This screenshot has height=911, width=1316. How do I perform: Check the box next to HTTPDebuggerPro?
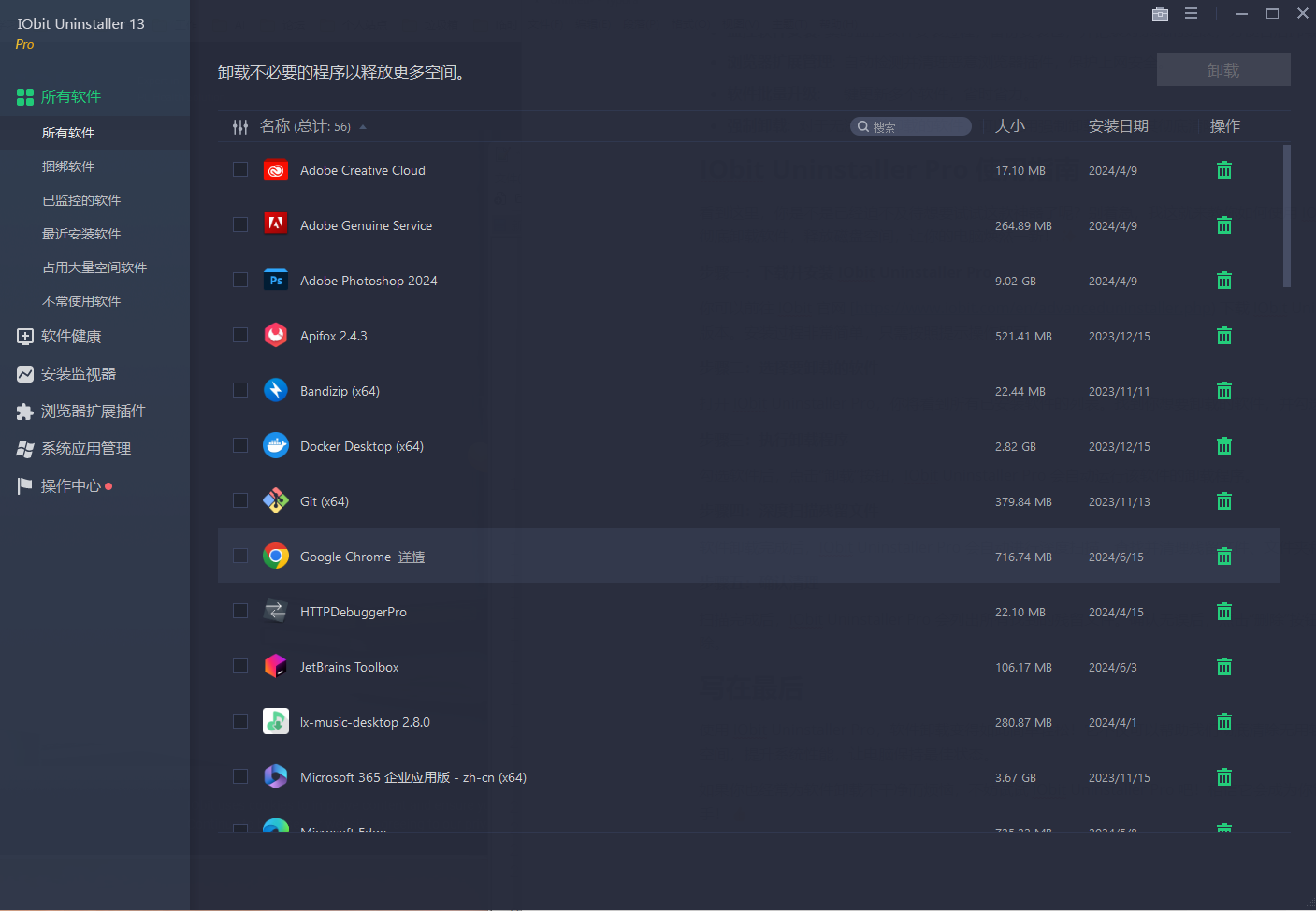coord(240,612)
